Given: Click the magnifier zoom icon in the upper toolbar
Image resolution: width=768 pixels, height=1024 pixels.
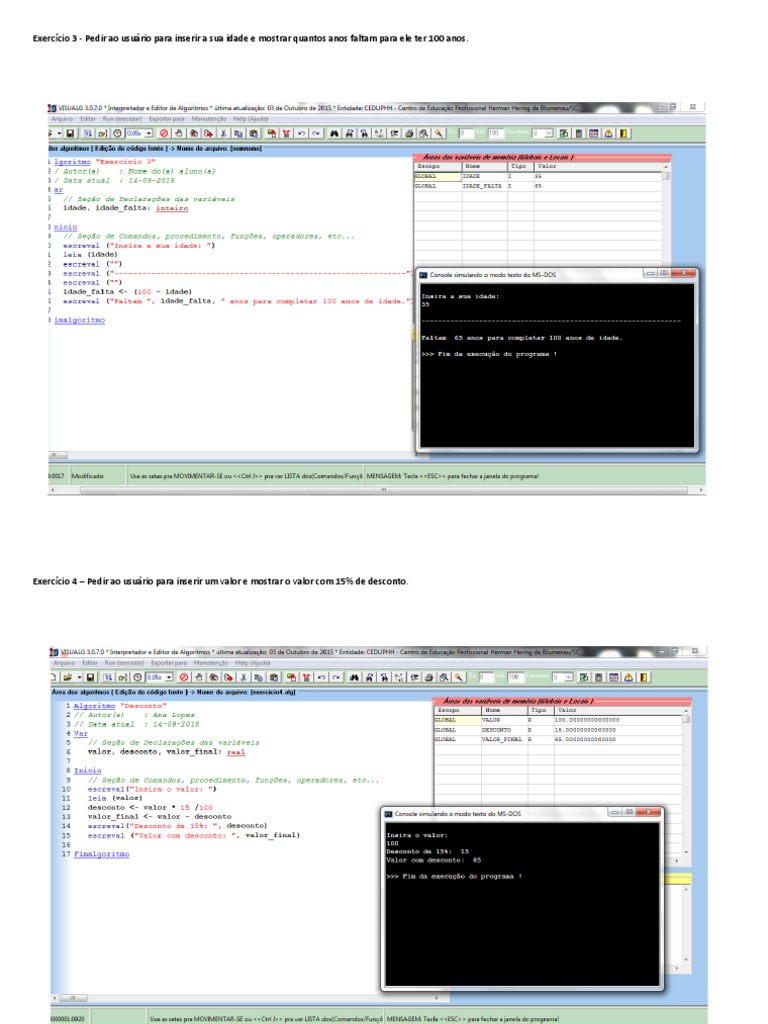Looking at the screenshot, I should [x=424, y=132].
